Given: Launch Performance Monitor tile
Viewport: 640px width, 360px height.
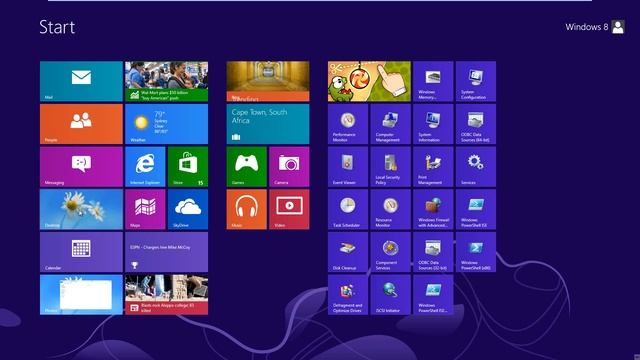Looking at the screenshot, I should 348,124.
